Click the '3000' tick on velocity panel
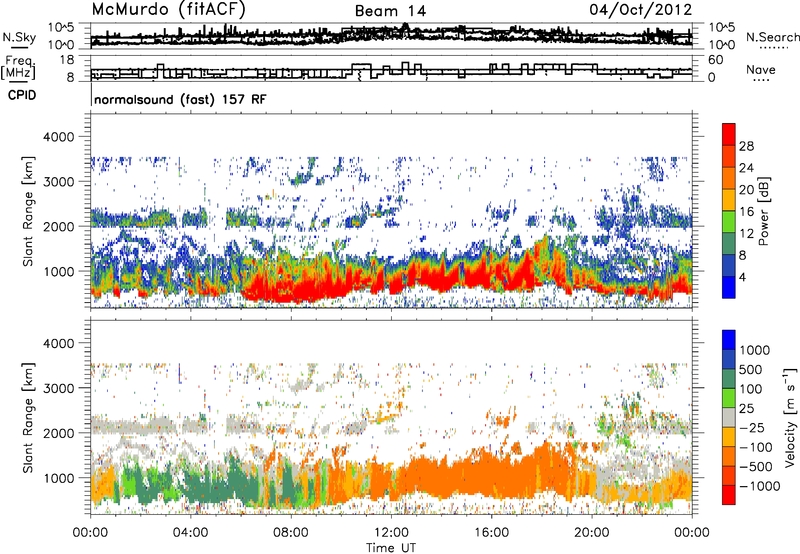800x554 pixels. click(x=59, y=388)
